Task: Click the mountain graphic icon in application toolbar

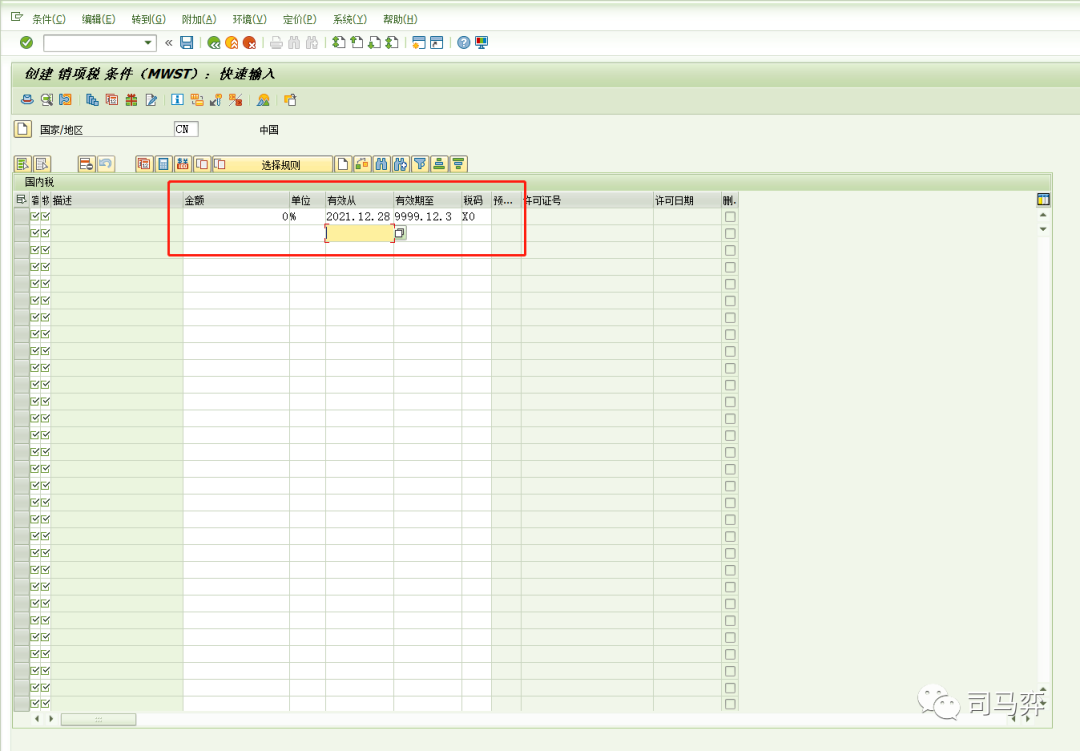Action: pyautogui.click(x=263, y=100)
